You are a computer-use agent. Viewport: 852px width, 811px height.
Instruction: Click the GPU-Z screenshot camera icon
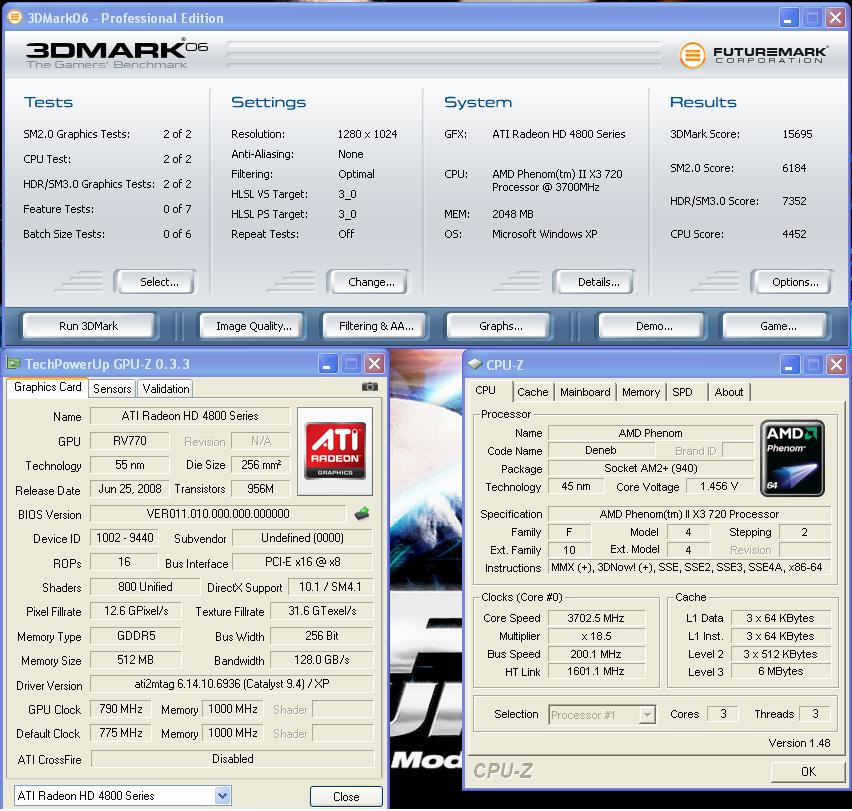click(x=369, y=387)
